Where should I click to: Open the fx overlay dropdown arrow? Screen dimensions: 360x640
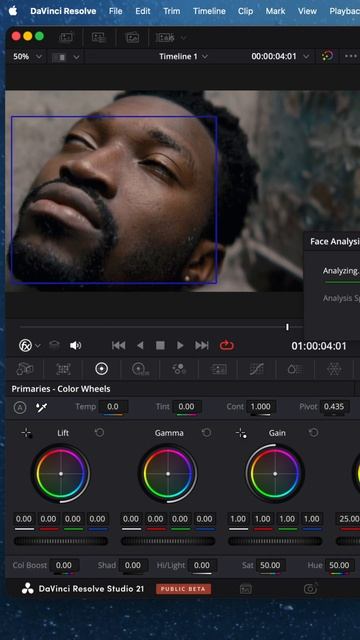[x=38, y=346]
